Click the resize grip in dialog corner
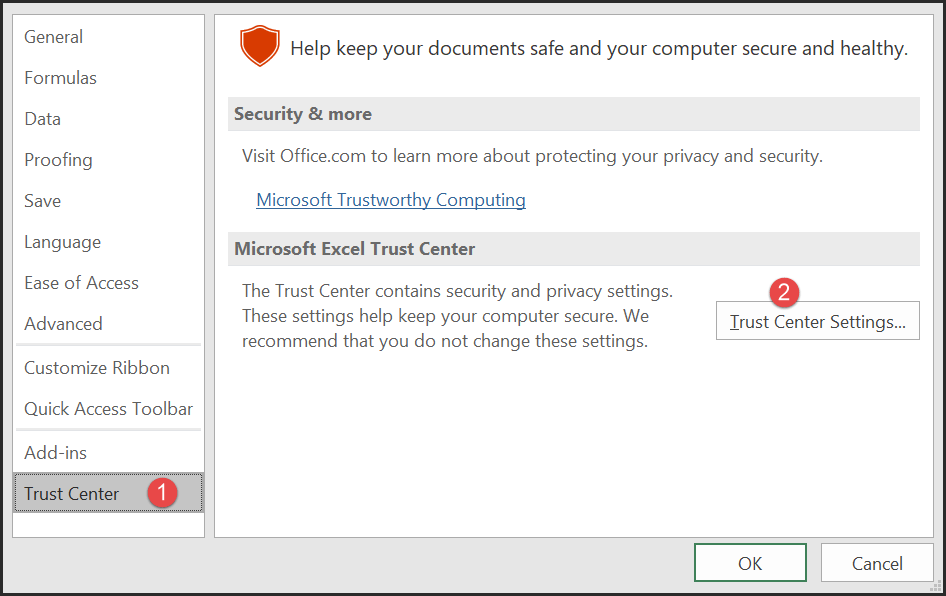Screen dimensions: 946x596 pyautogui.click(x=936, y=586)
